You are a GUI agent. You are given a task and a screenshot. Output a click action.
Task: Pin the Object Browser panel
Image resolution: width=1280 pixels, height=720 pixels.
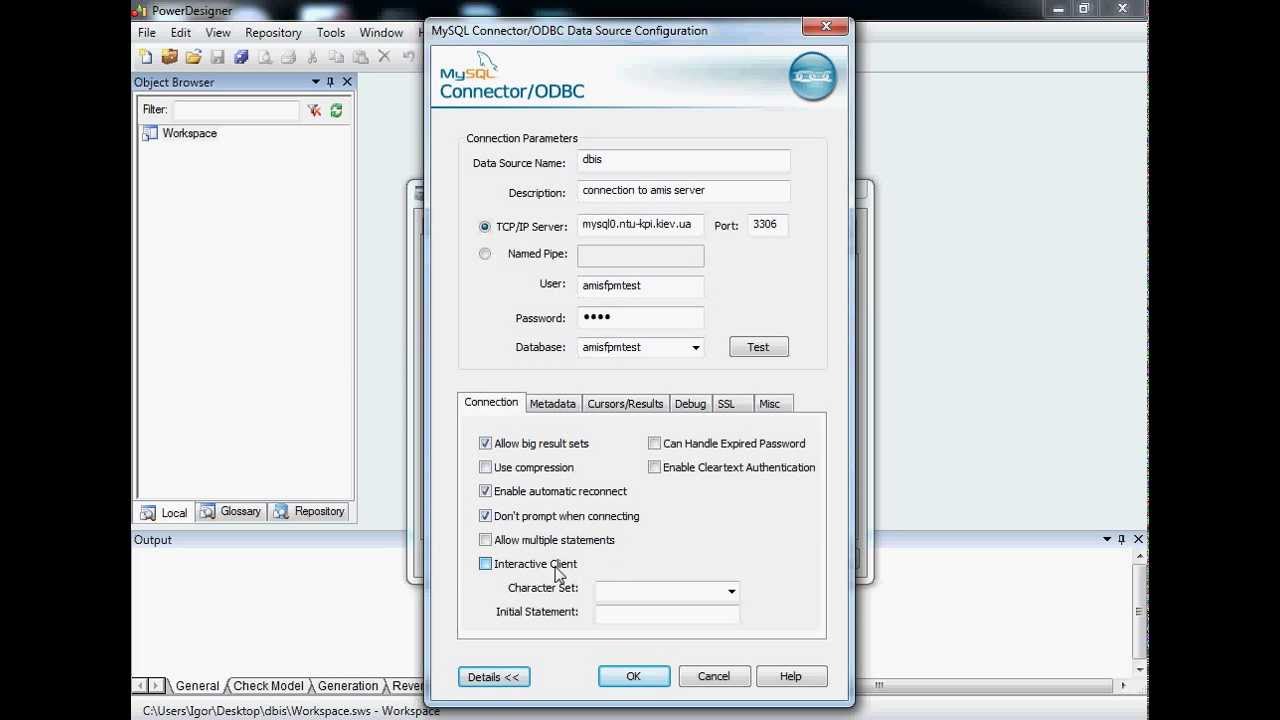331,82
